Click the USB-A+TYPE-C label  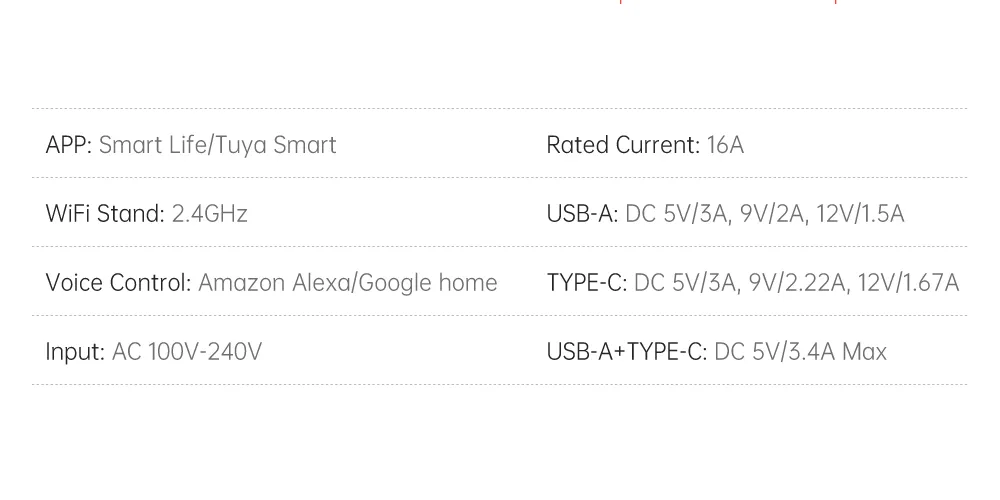pos(627,351)
